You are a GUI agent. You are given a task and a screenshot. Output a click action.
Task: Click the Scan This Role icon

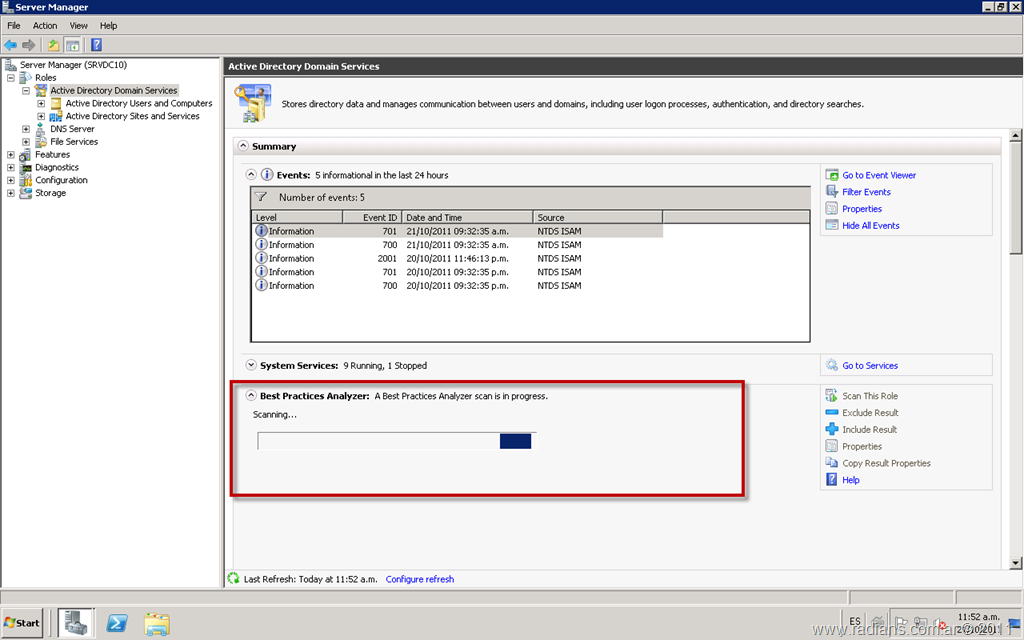point(832,396)
